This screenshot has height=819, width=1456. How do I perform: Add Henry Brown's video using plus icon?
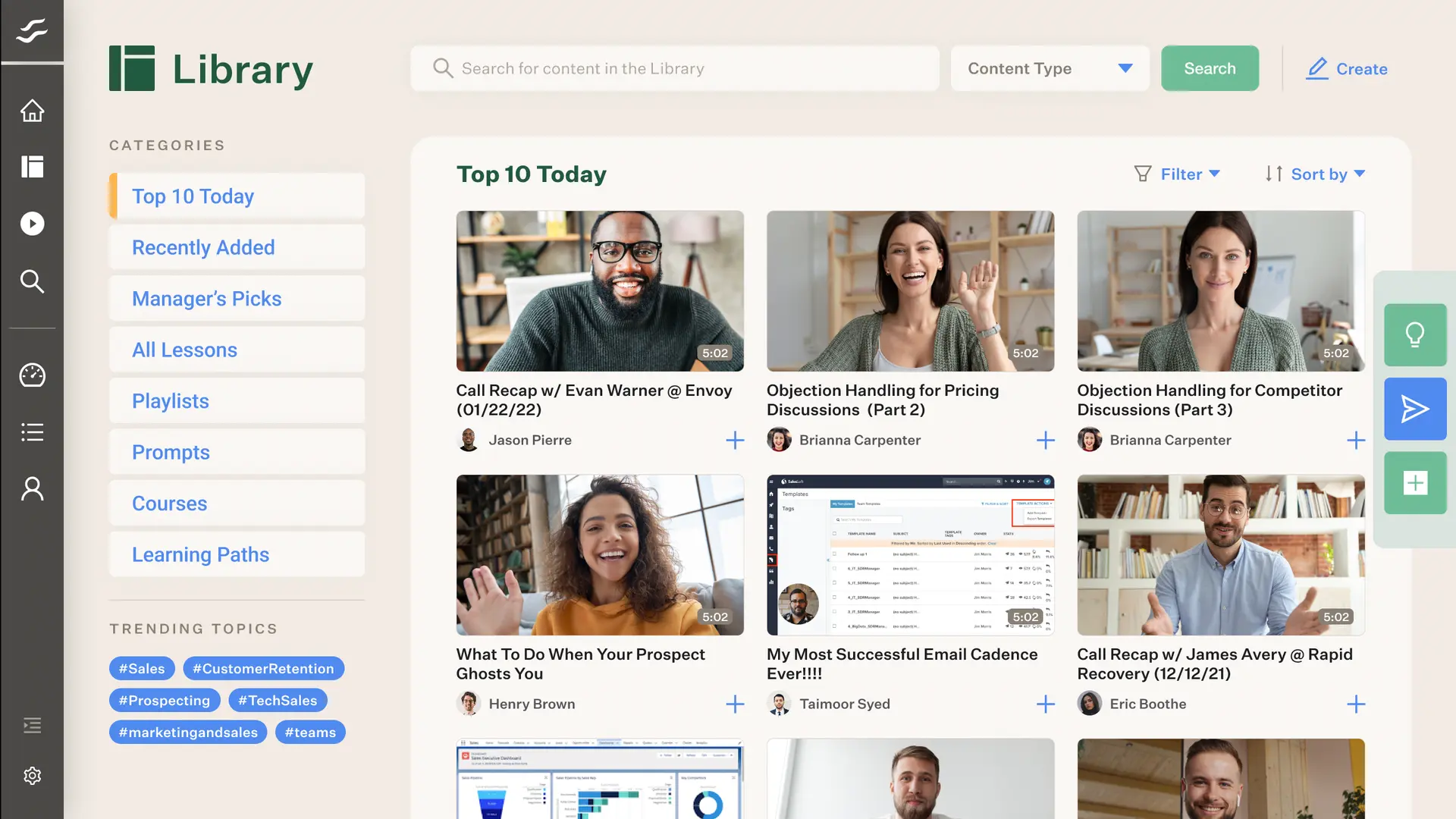click(735, 704)
